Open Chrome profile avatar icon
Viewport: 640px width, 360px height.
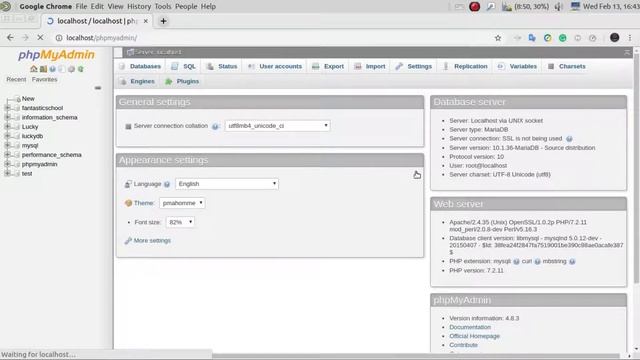pos(614,38)
